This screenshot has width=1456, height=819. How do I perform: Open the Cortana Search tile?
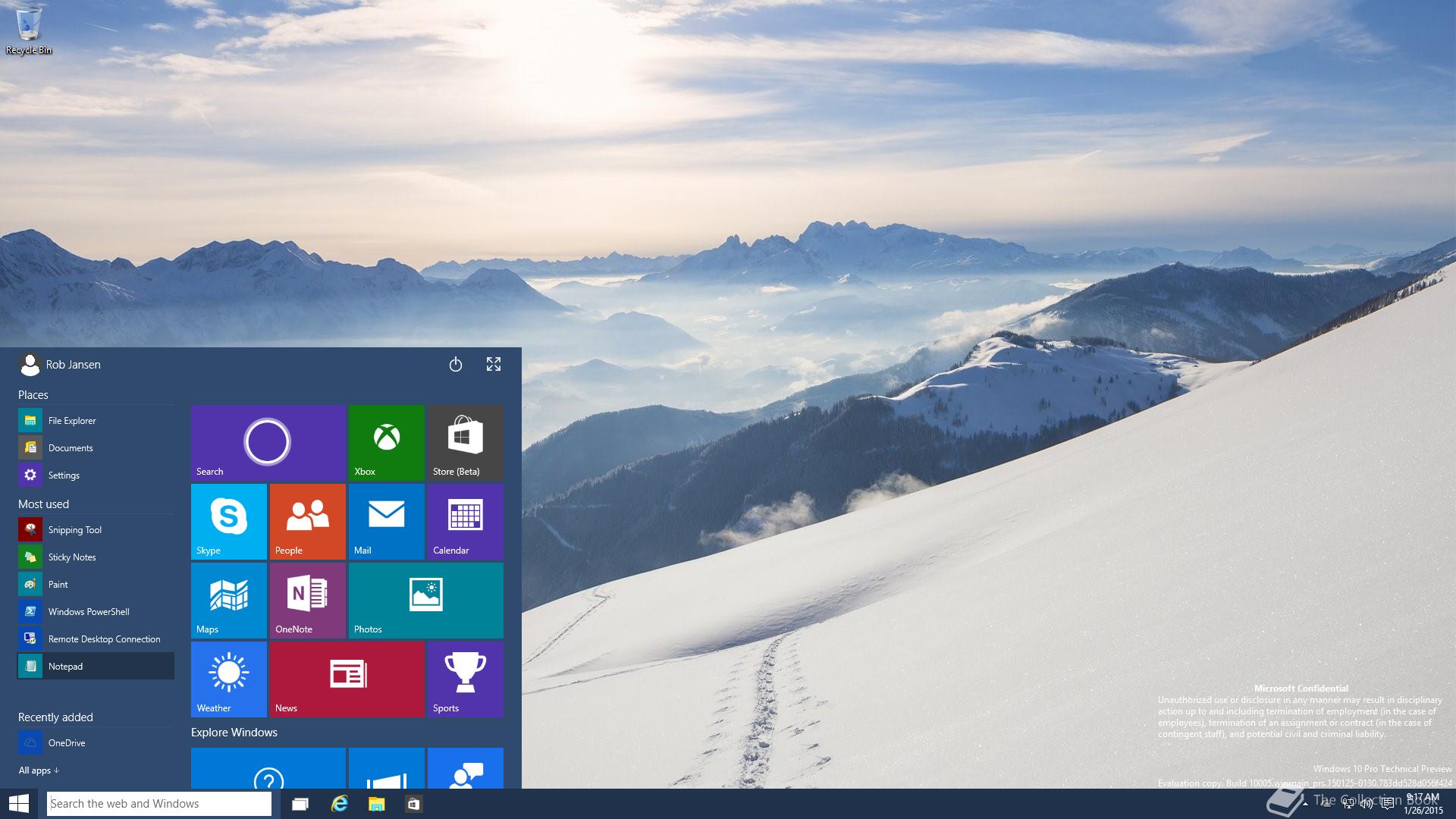click(x=268, y=442)
